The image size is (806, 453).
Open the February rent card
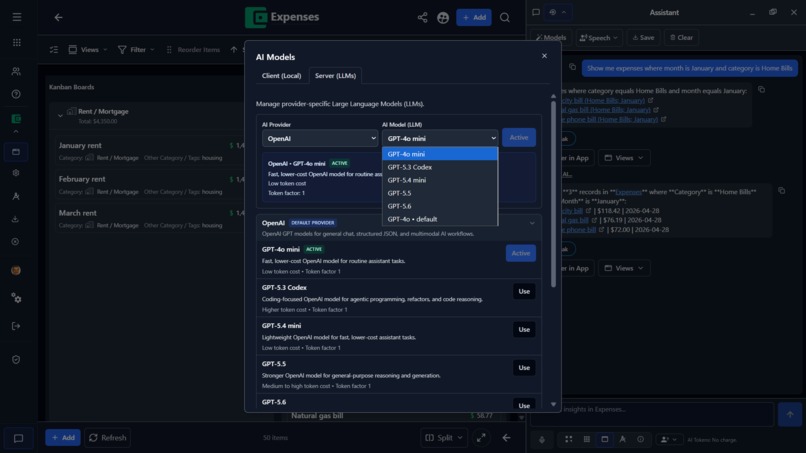coord(151,185)
